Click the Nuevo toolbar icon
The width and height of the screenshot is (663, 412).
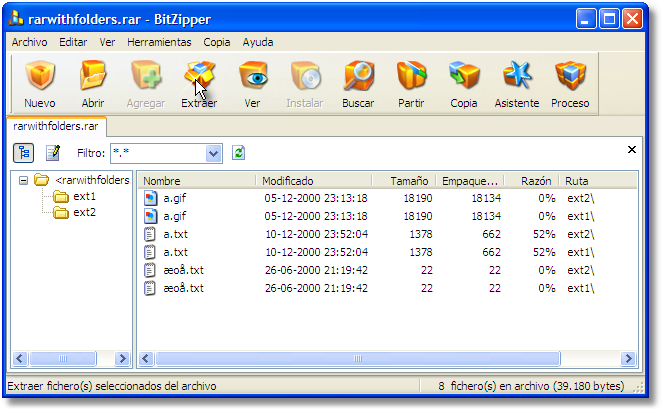pos(40,76)
